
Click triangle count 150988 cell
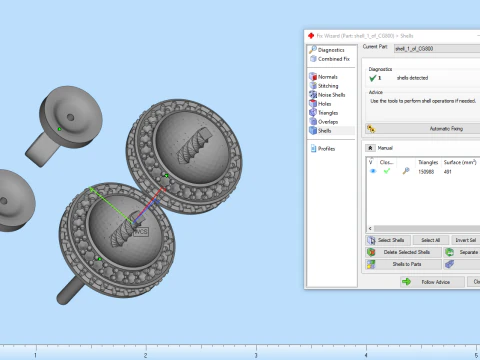426,172
